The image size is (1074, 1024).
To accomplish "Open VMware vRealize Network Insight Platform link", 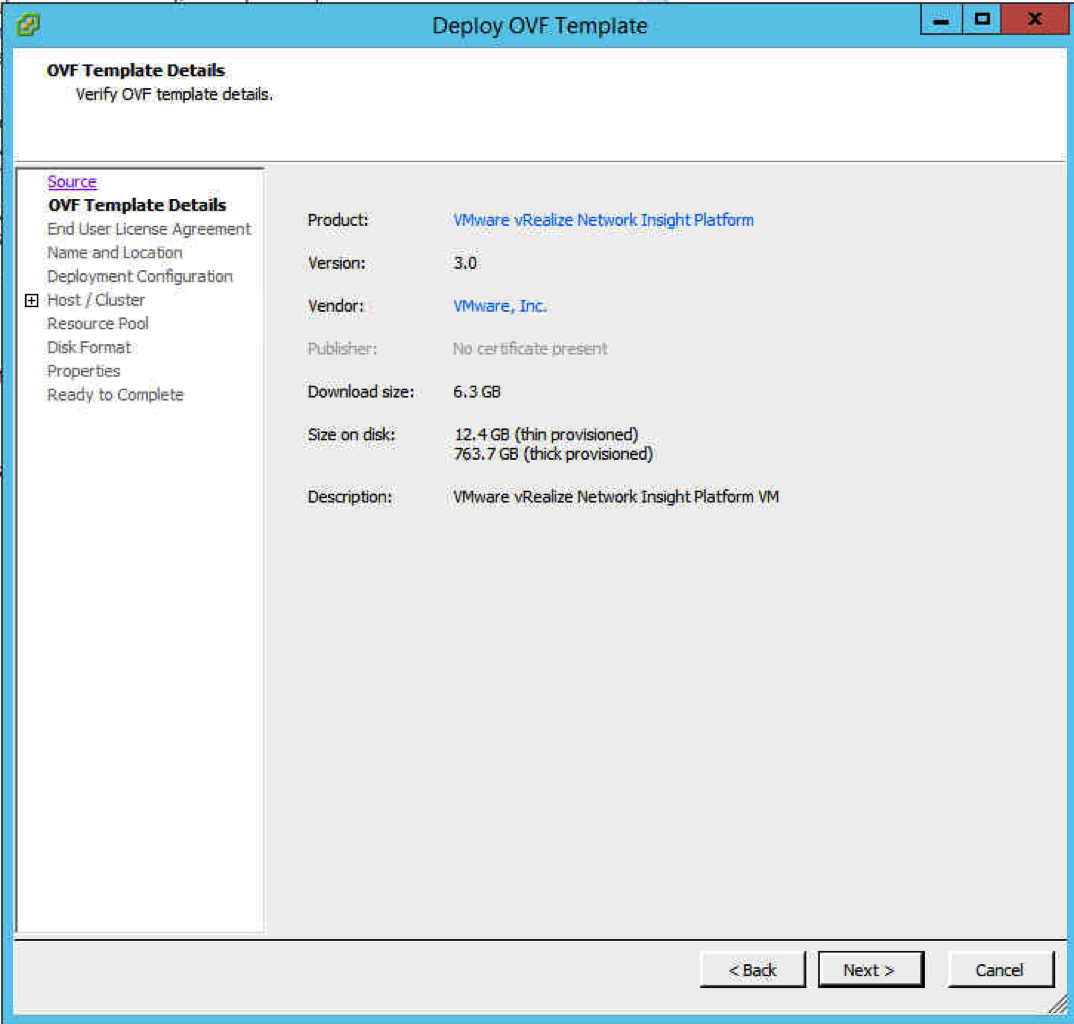I will pos(603,220).
